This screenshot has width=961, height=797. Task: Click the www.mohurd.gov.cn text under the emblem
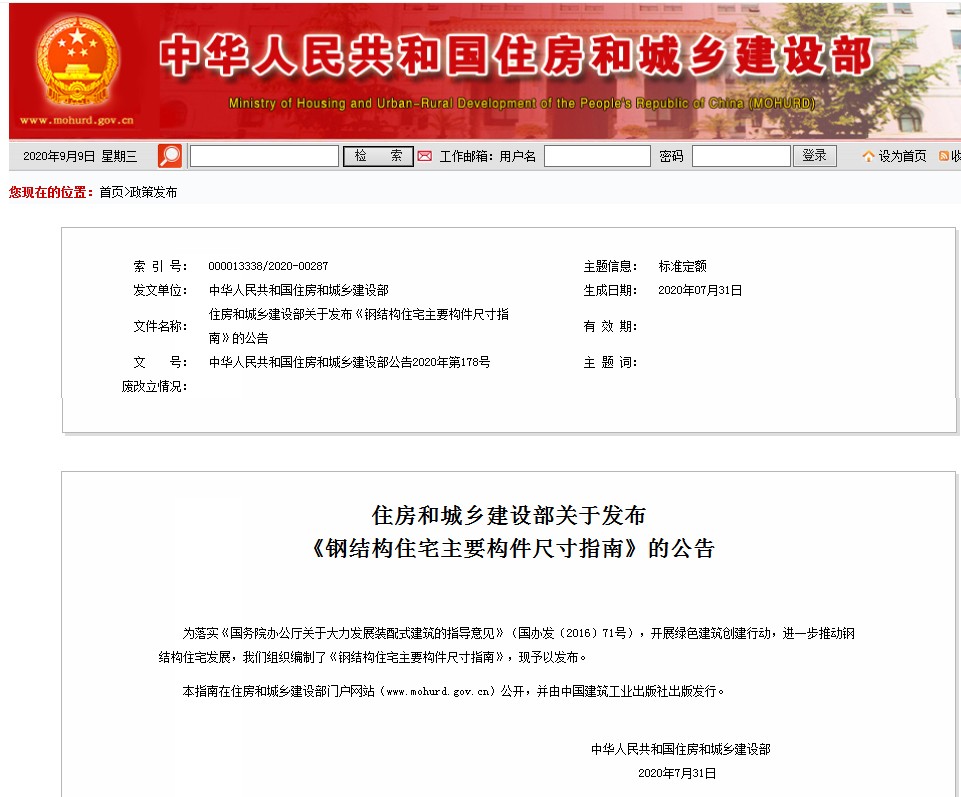click(76, 120)
